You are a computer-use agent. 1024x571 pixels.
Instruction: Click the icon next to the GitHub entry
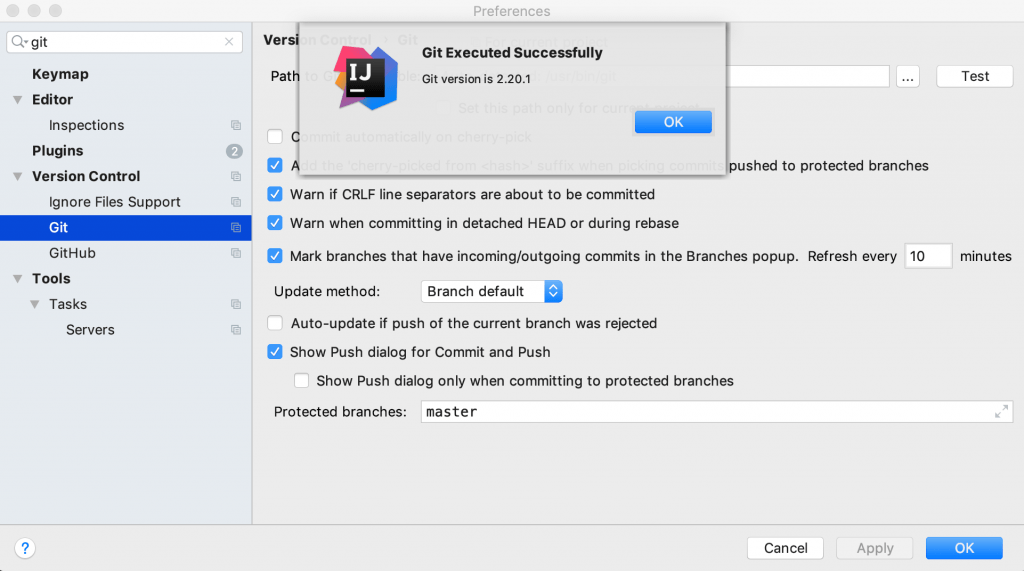236,254
